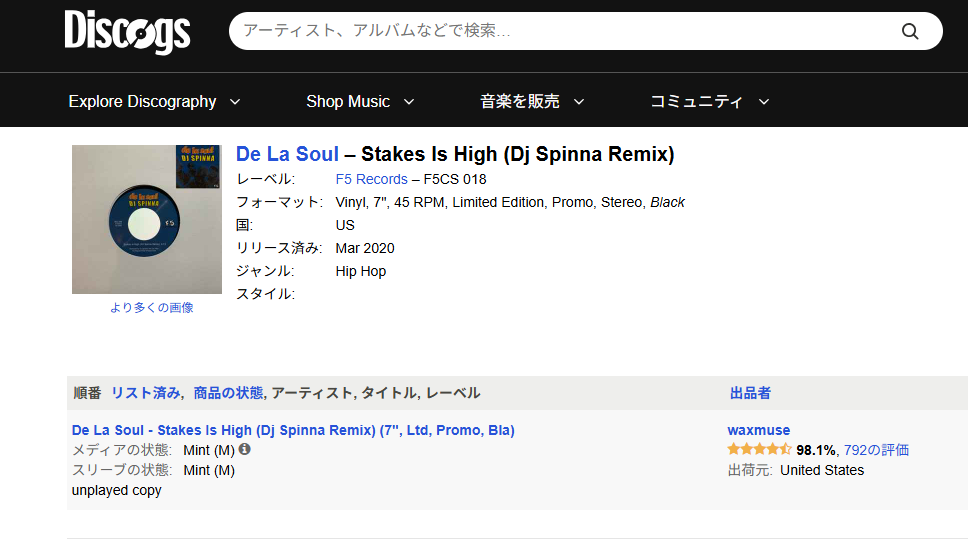Click the seller star rating icons
This screenshot has width=968, height=540.
(x=759, y=450)
